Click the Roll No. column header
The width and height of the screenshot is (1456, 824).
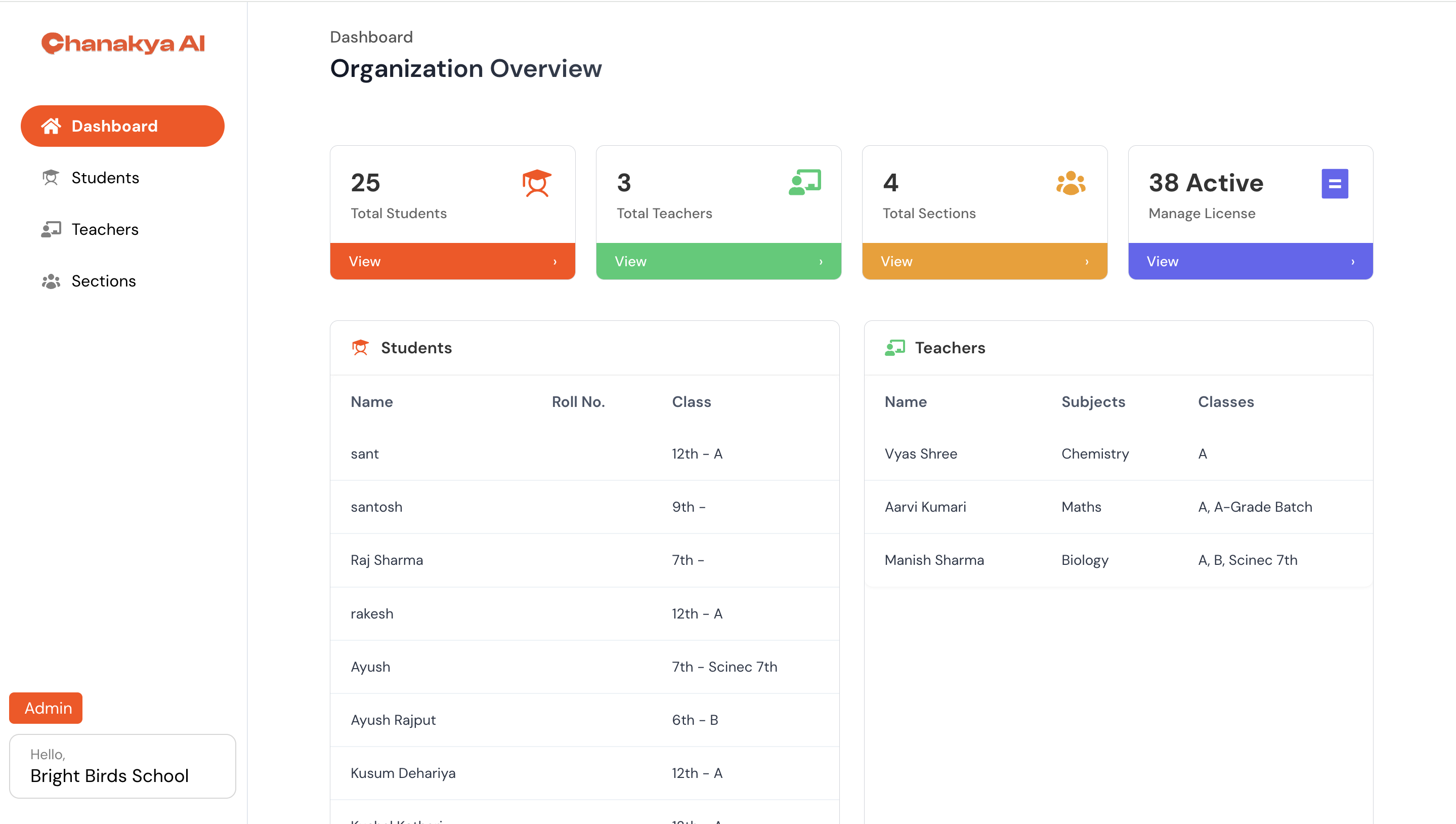(578, 402)
